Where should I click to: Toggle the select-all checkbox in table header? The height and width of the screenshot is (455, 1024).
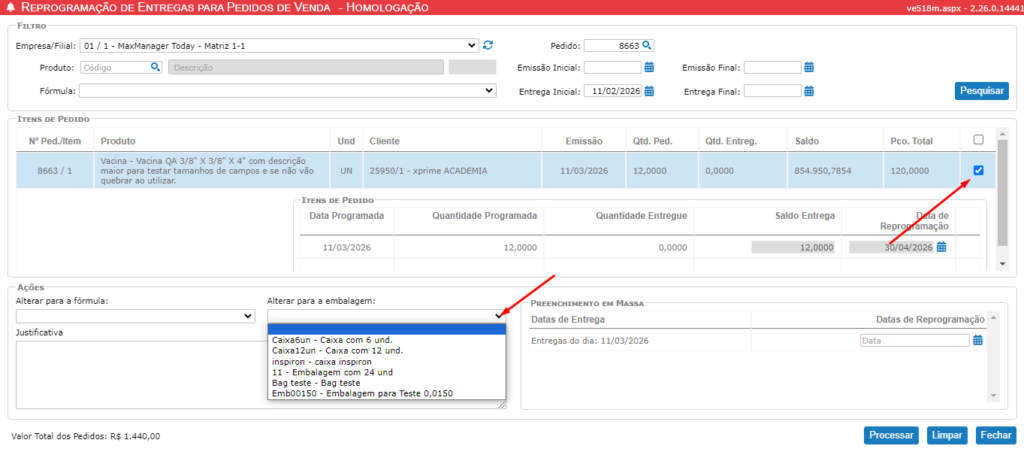[x=978, y=140]
